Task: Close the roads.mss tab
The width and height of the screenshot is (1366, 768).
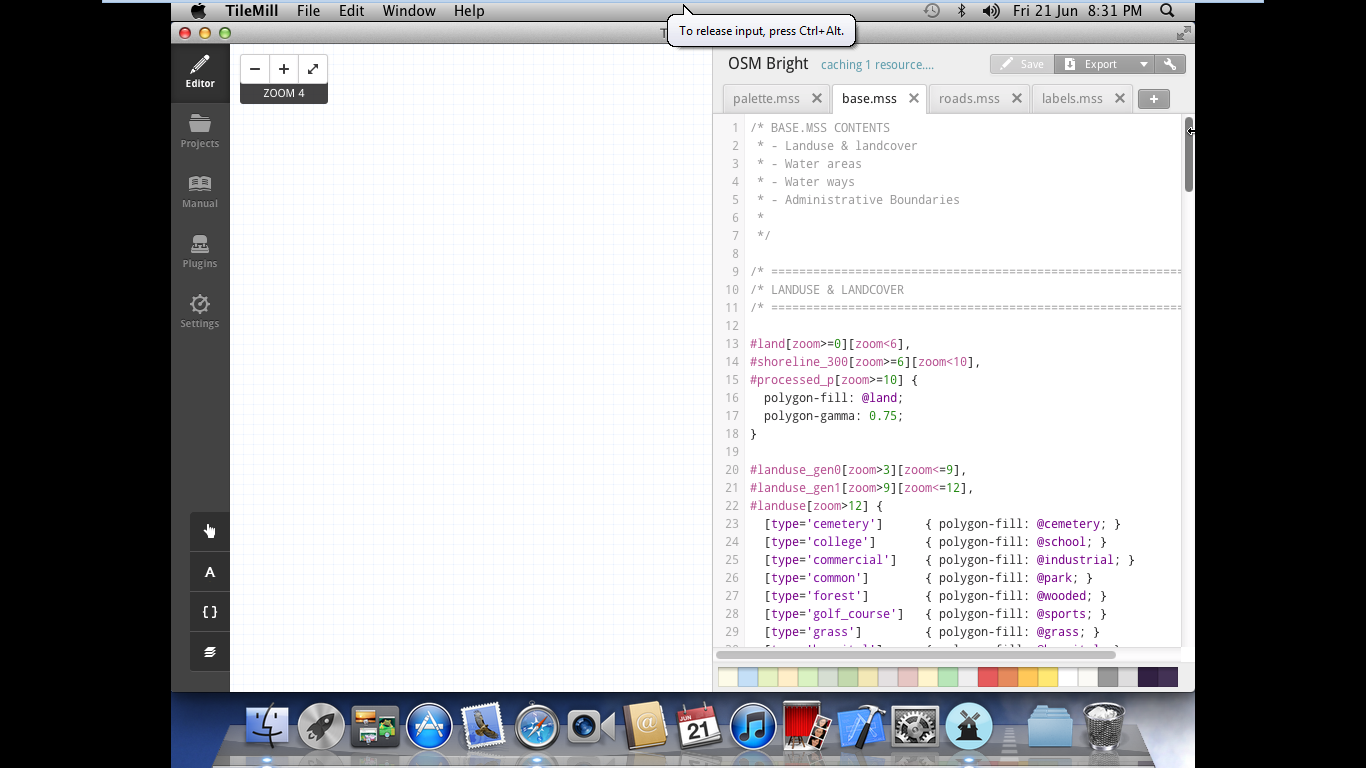Action: (1016, 98)
